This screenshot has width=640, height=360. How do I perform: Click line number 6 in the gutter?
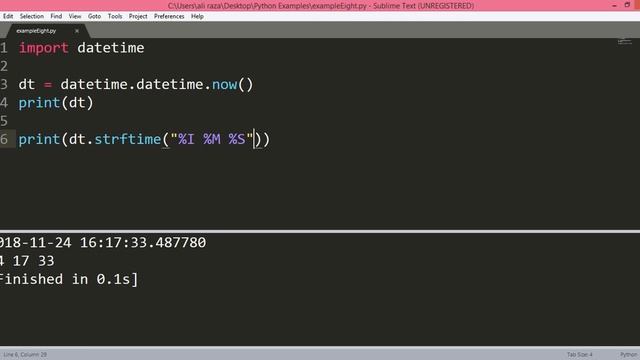coord(4,139)
